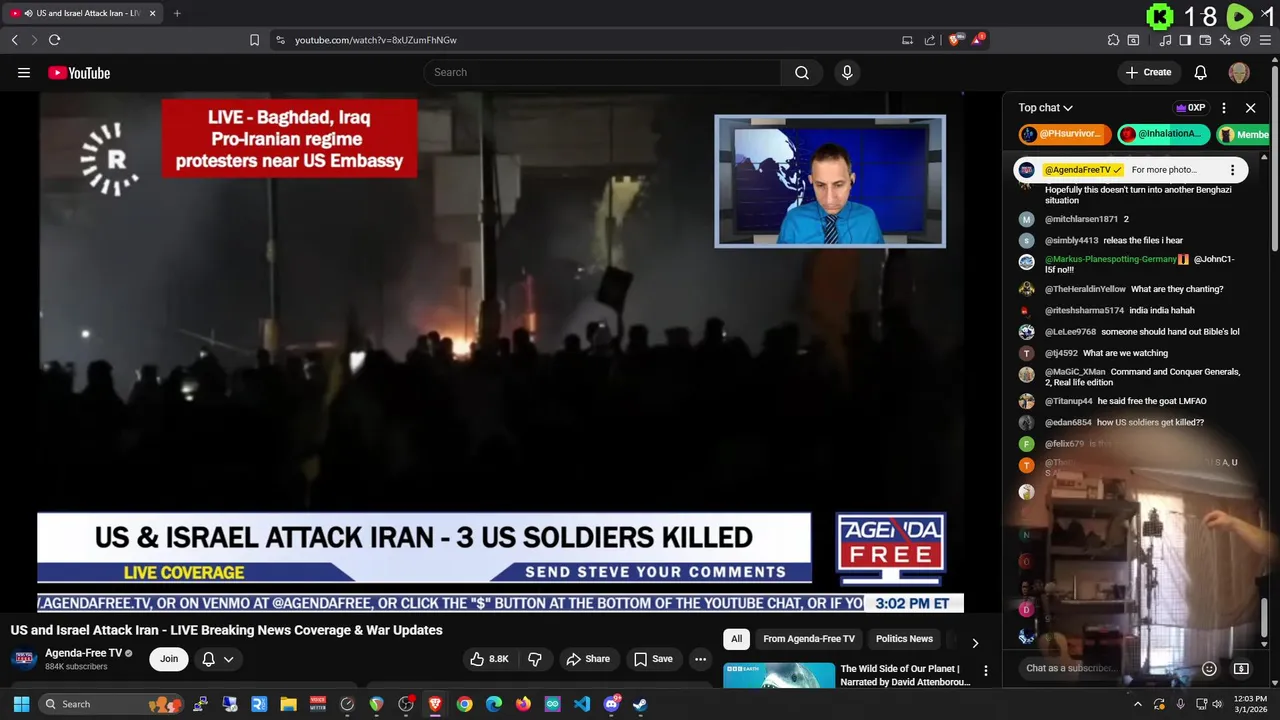This screenshot has width=1280, height=720.
Task: Dislike the video
Action: [x=535, y=659]
